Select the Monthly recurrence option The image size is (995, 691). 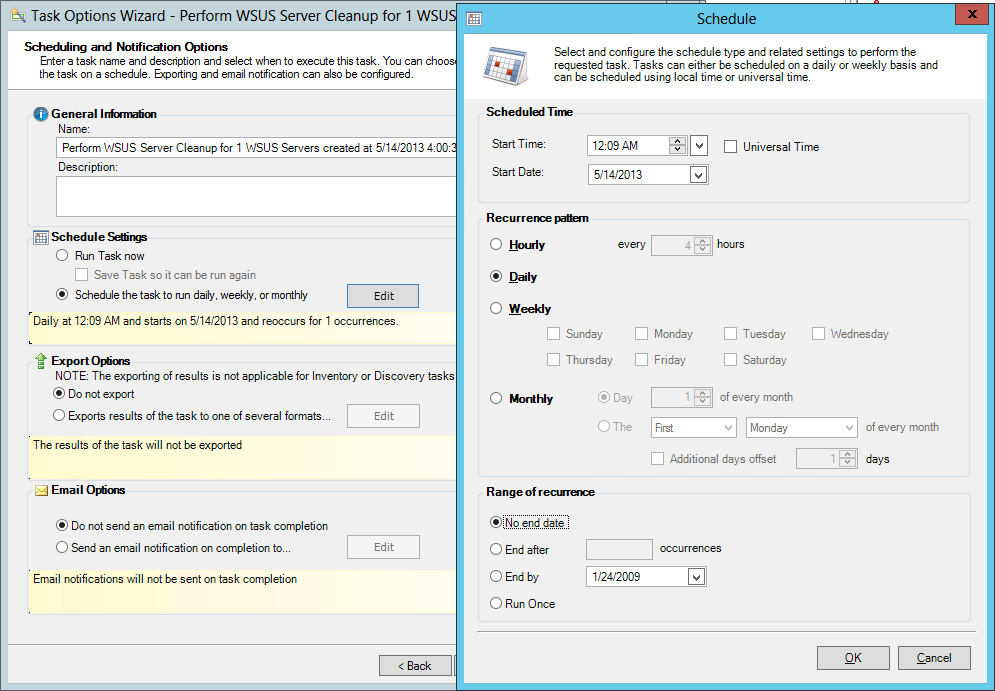pyautogui.click(x=496, y=398)
